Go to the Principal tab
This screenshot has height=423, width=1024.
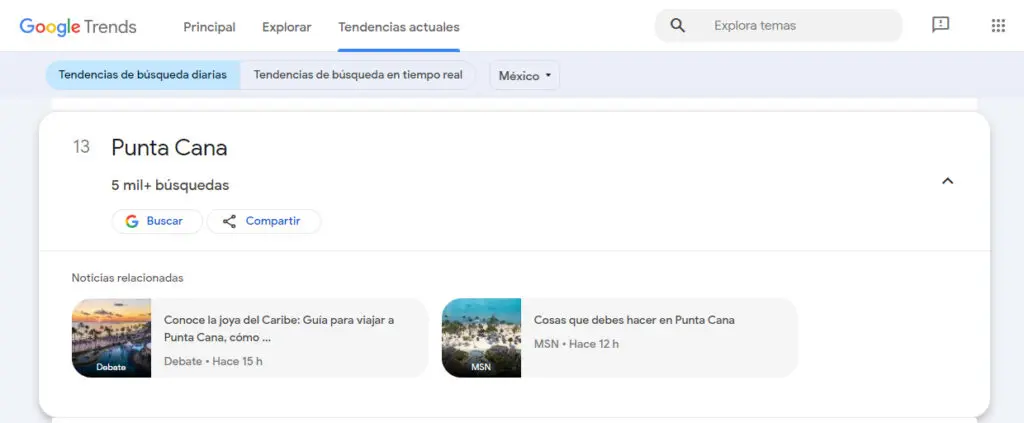point(209,27)
